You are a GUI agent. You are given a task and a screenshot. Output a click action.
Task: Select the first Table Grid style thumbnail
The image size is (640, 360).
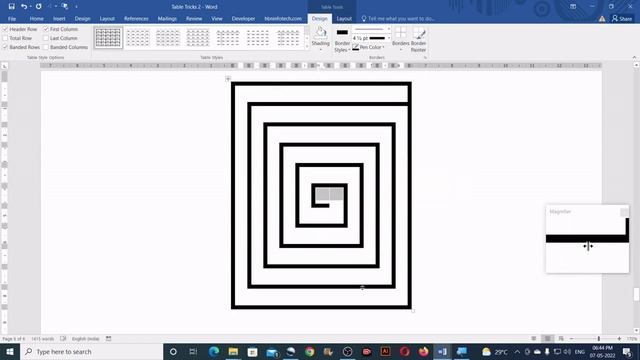click(108, 38)
